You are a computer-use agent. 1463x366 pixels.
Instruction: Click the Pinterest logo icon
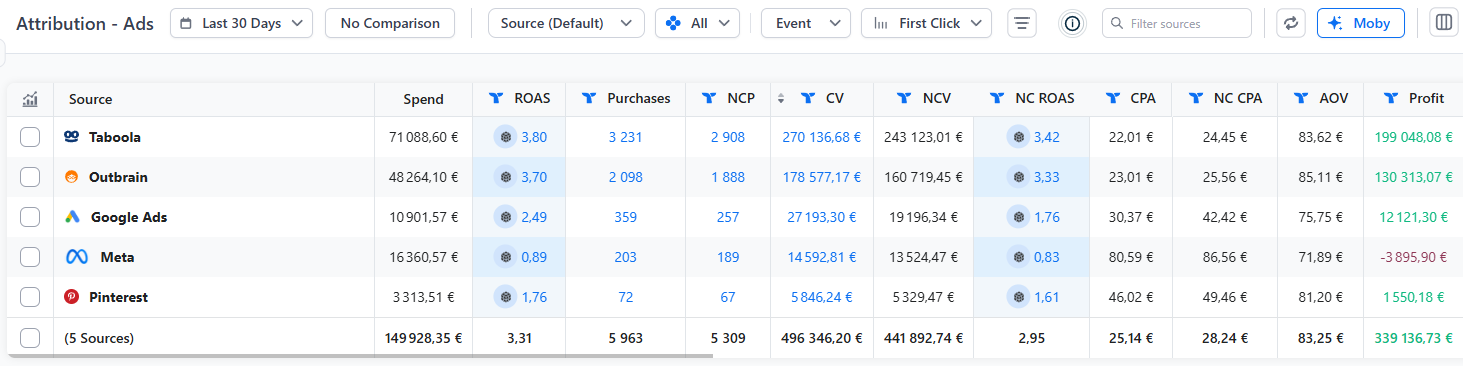(72, 297)
